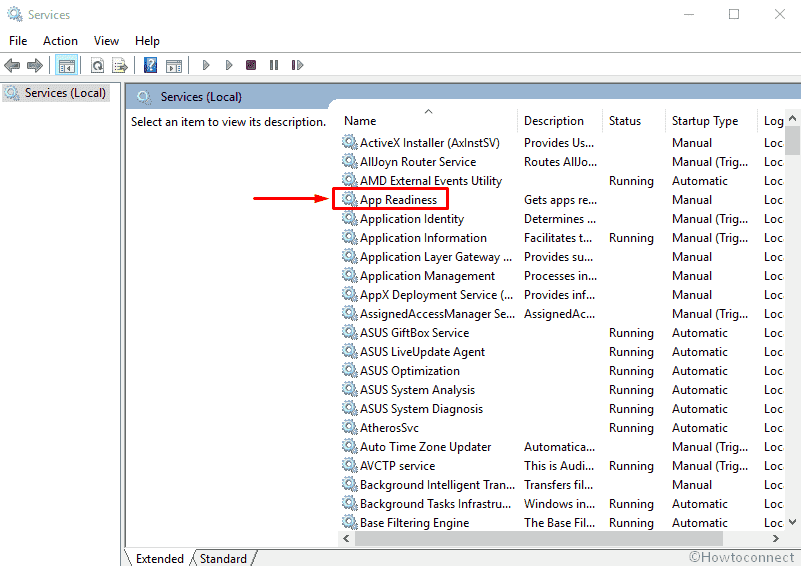This screenshot has height=566, width=801.
Task: Open the File menu
Action: pyautogui.click(x=18, y=41)
